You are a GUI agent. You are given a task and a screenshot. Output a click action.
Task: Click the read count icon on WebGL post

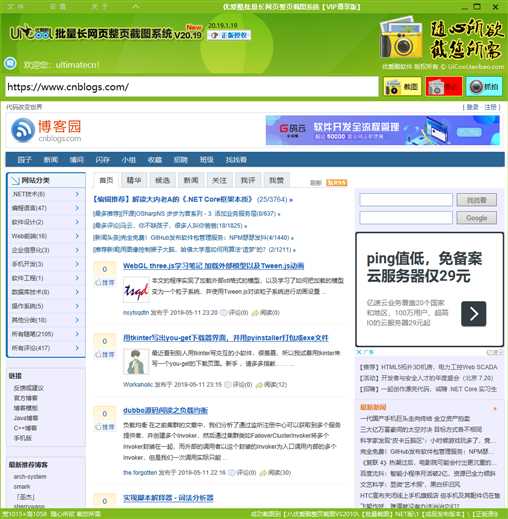click(x=255, y=313)
